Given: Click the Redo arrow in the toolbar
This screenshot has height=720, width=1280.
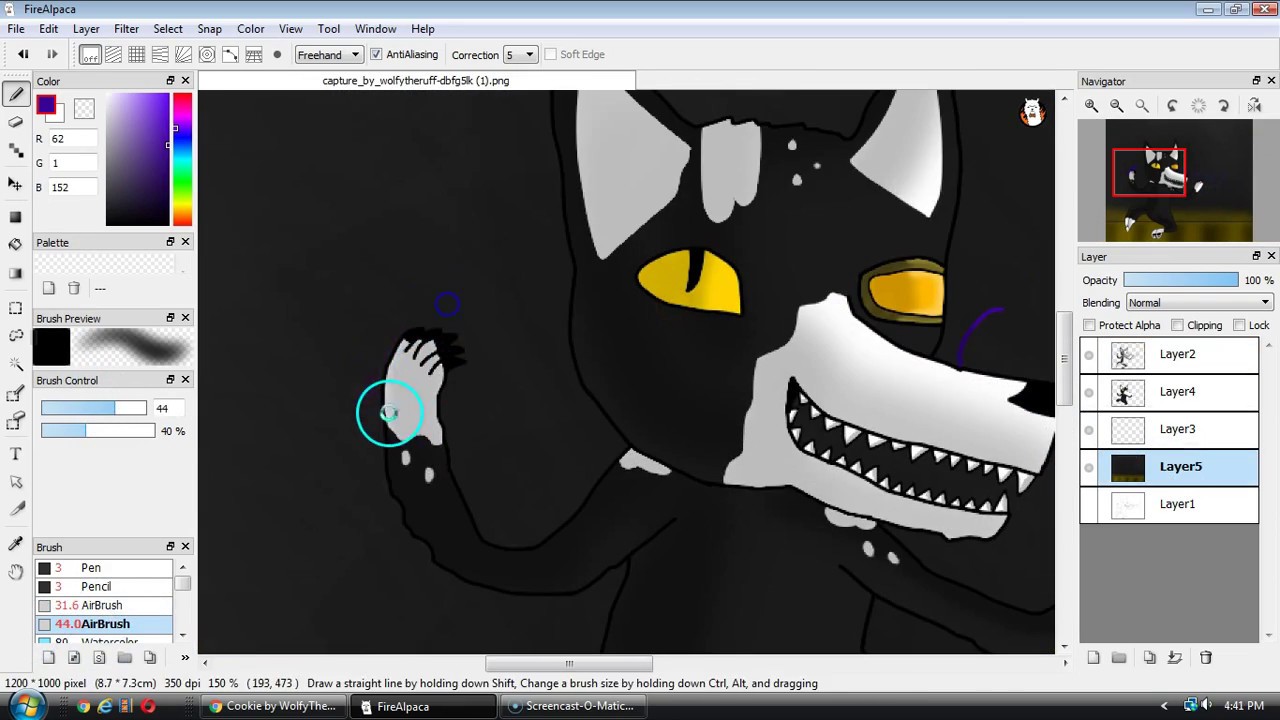Looking at the screenshot, I should click(x=52, y=54).
